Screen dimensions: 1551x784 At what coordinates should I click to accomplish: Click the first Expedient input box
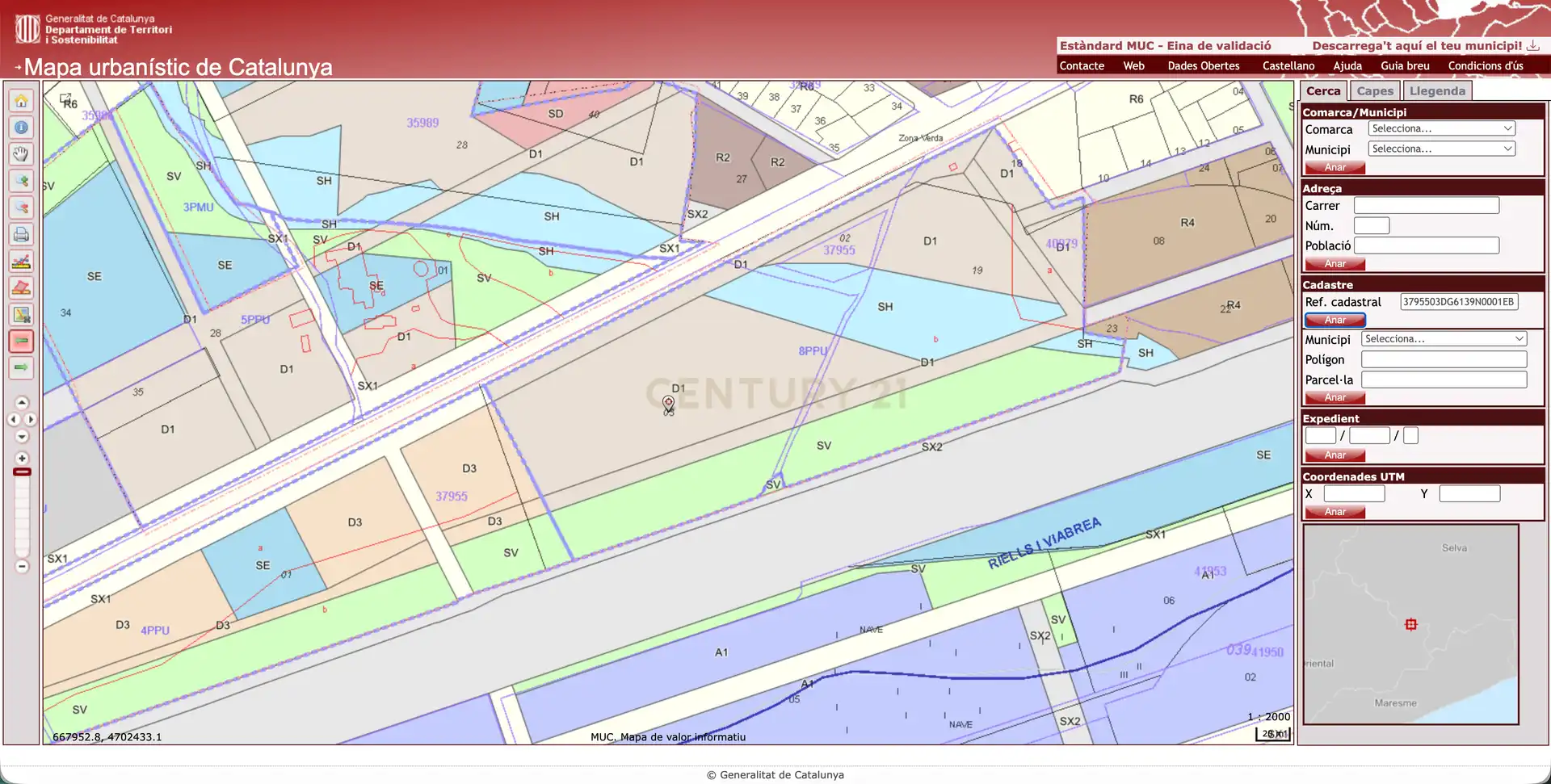click(x=1321, y=436)
